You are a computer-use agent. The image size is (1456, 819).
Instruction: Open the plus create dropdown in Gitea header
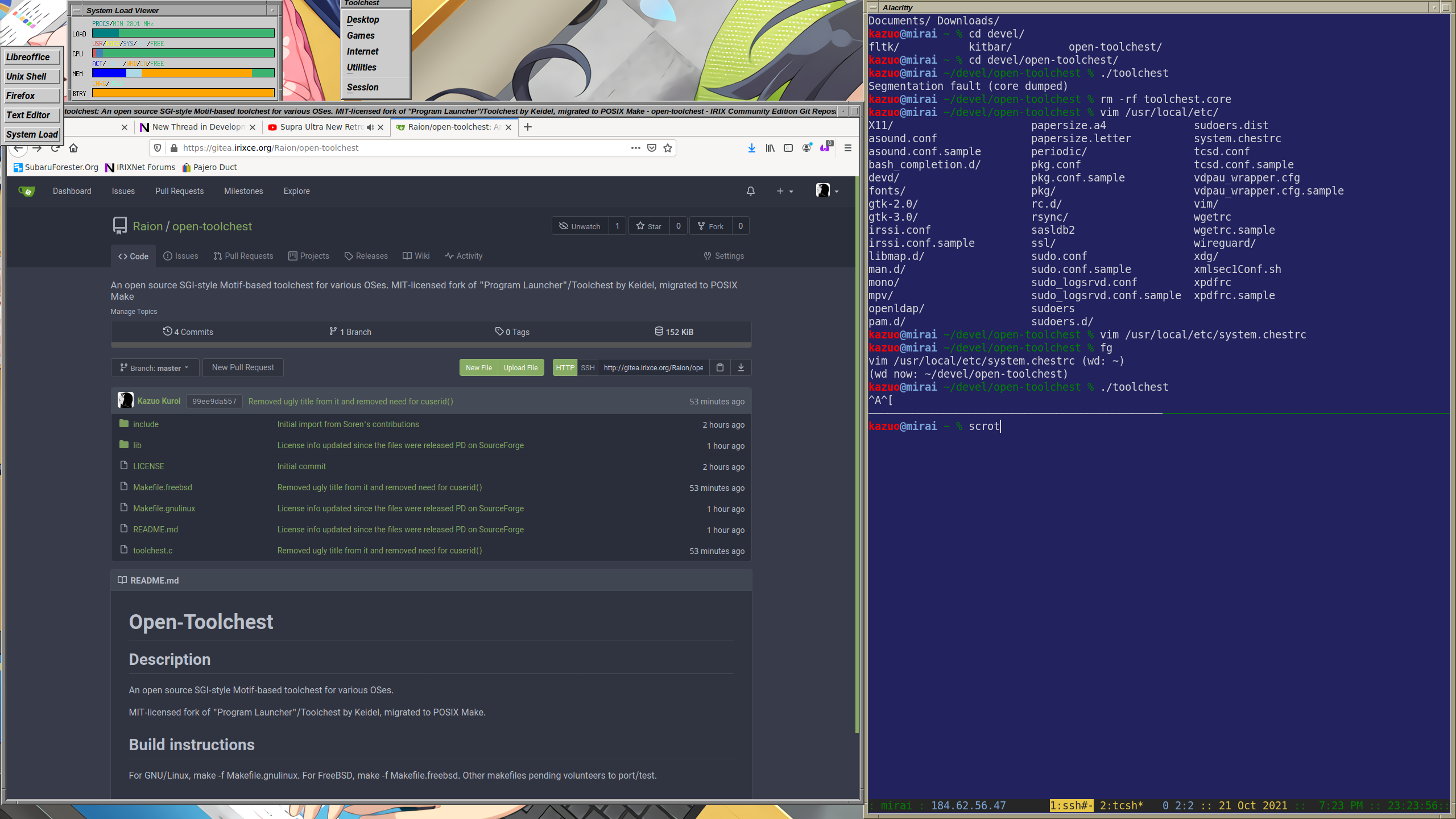click(x=785, y=191)
